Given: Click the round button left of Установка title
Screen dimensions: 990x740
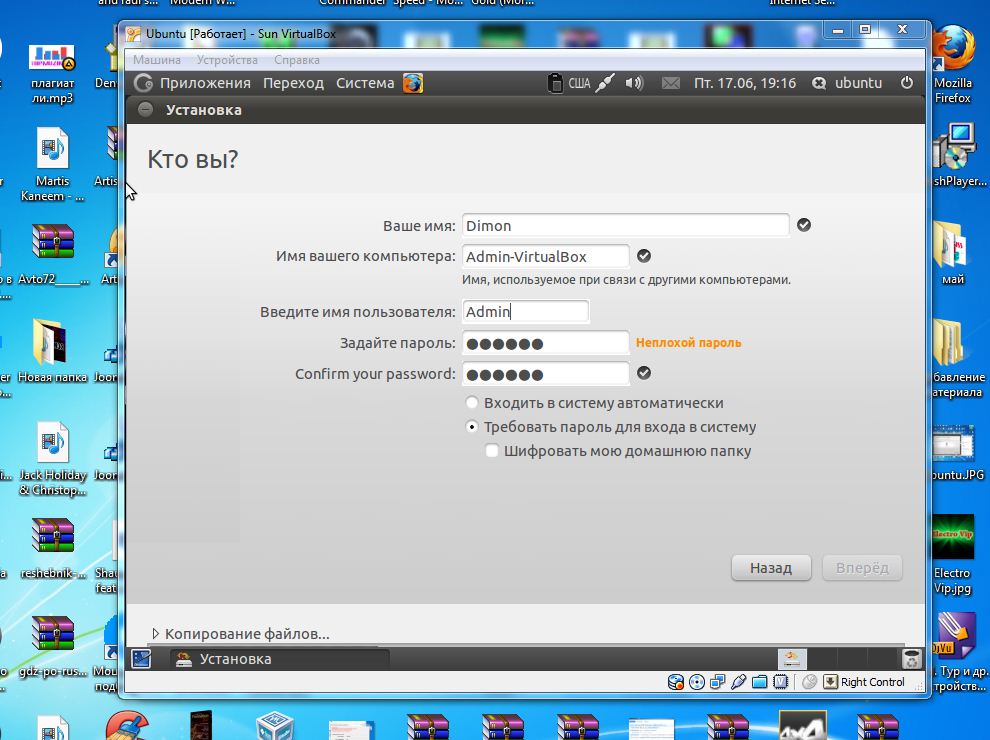Looking at the screenshot, I should [x=145, y=109].
